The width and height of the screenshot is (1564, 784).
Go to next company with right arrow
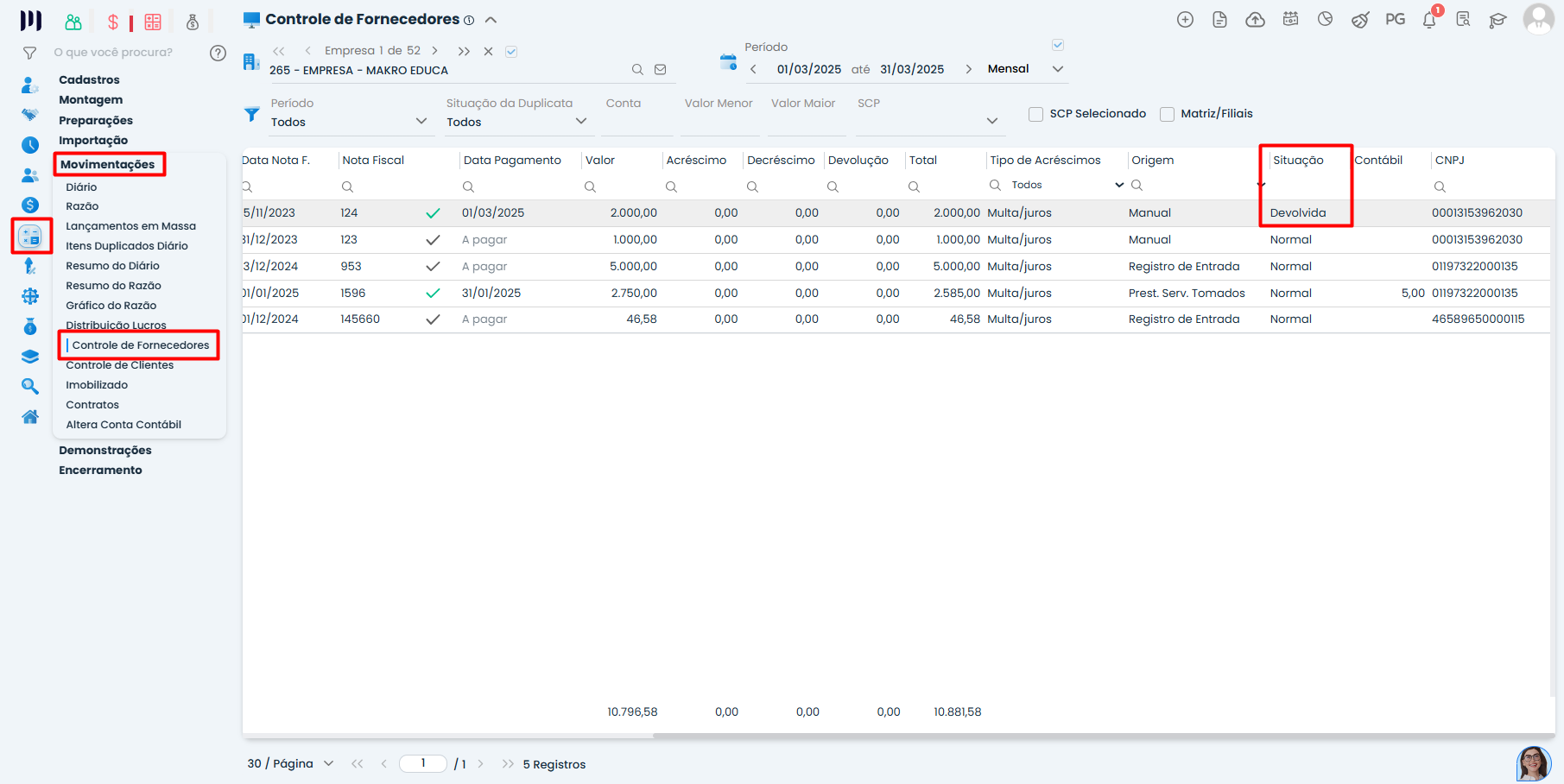[434, 51]
